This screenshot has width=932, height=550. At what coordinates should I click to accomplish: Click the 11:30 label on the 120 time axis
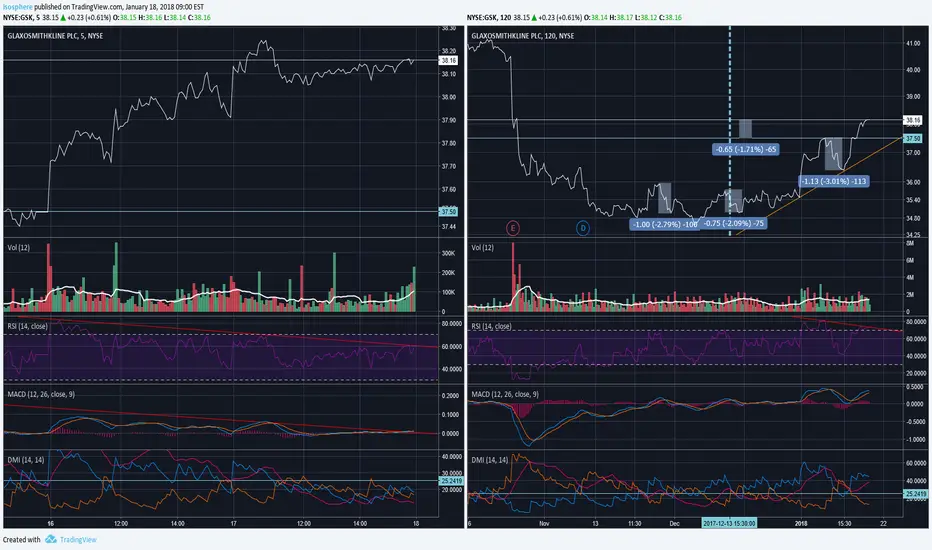[634, 524]
